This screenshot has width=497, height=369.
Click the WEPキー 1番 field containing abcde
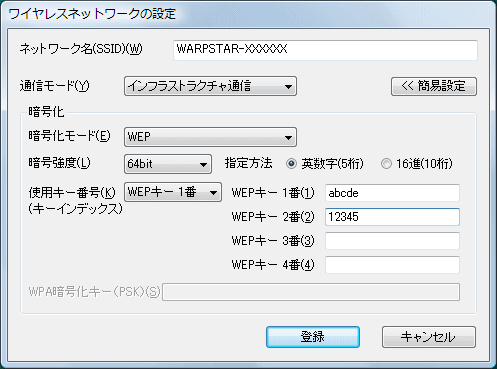click(x=392, y=193)
